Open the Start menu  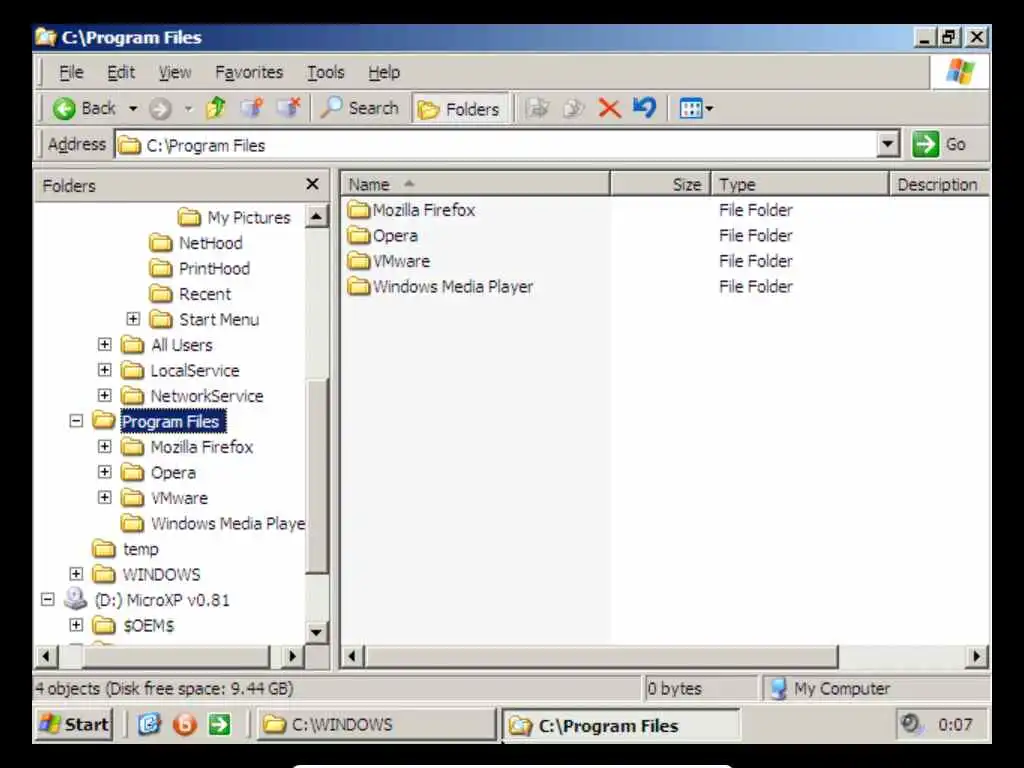(x=73, y=724)
